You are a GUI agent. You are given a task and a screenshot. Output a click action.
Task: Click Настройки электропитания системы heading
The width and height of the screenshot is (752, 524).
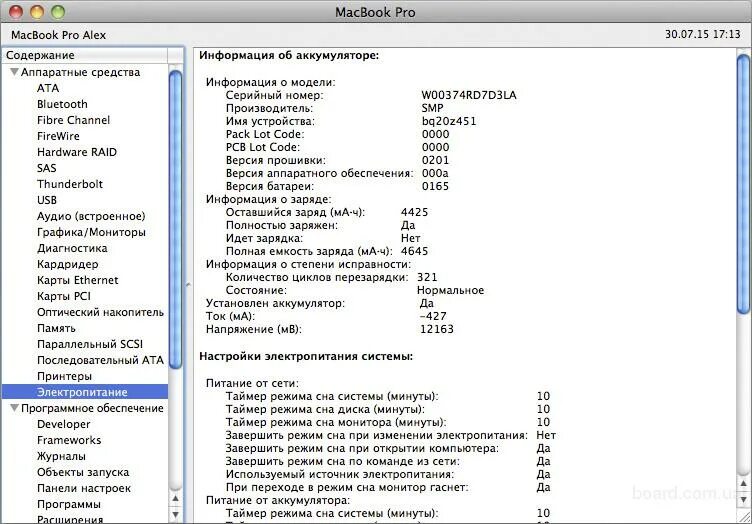(x=306, y=356)
